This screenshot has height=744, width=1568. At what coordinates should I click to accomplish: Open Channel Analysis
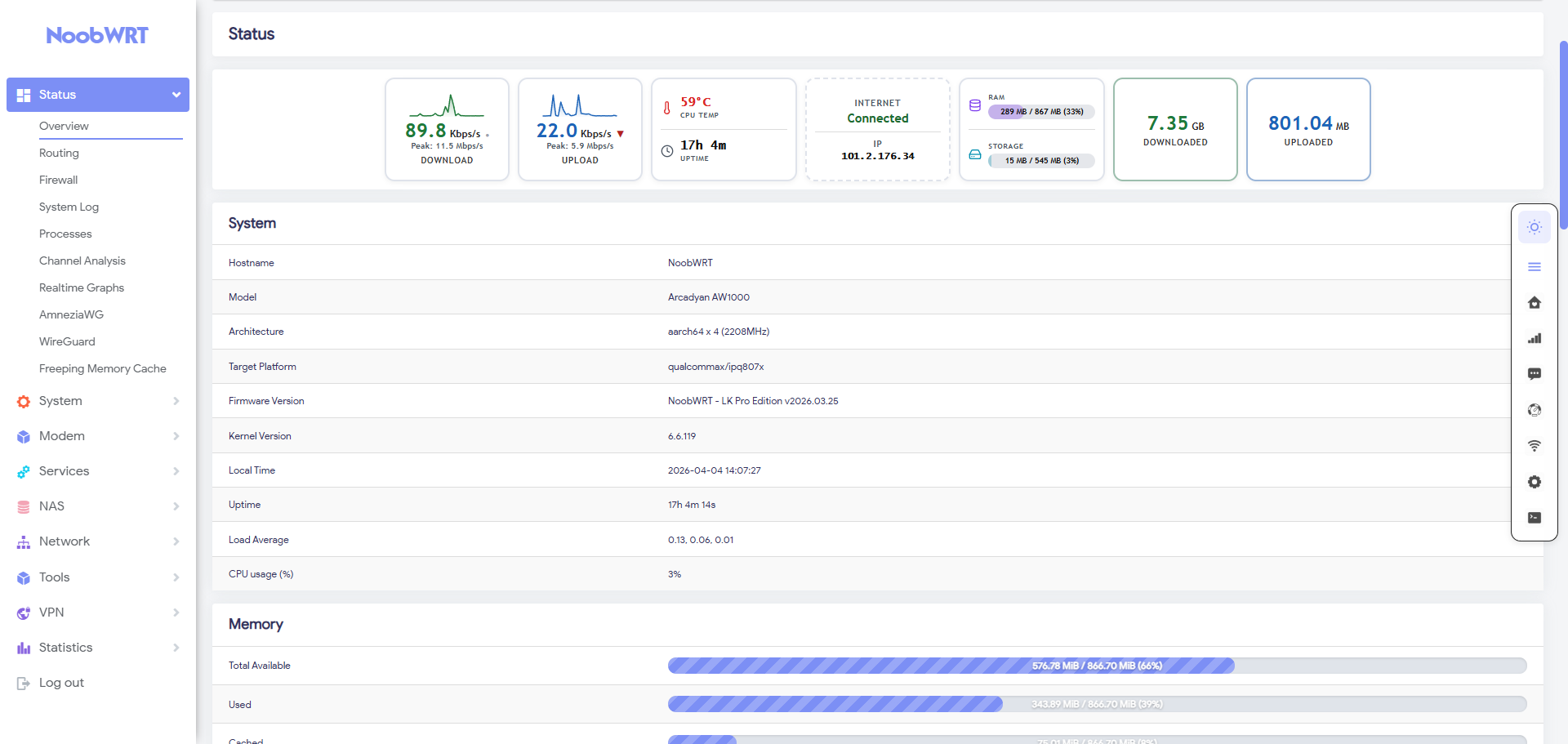tap(82, 261)
